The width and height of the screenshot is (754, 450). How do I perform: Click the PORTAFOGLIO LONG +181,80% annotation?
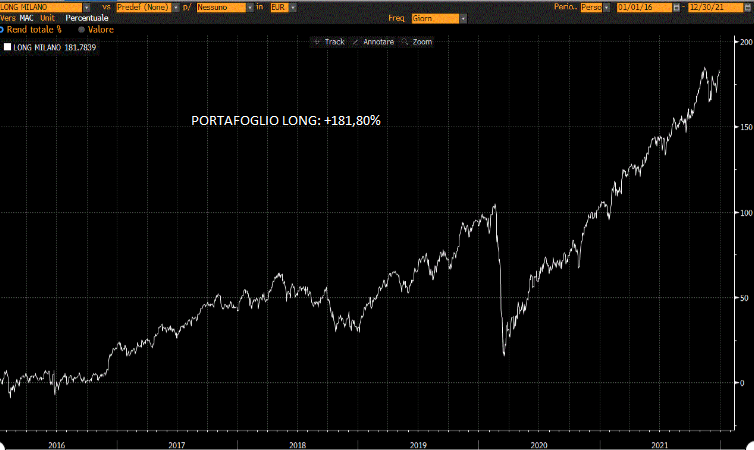tap(286, 120)
